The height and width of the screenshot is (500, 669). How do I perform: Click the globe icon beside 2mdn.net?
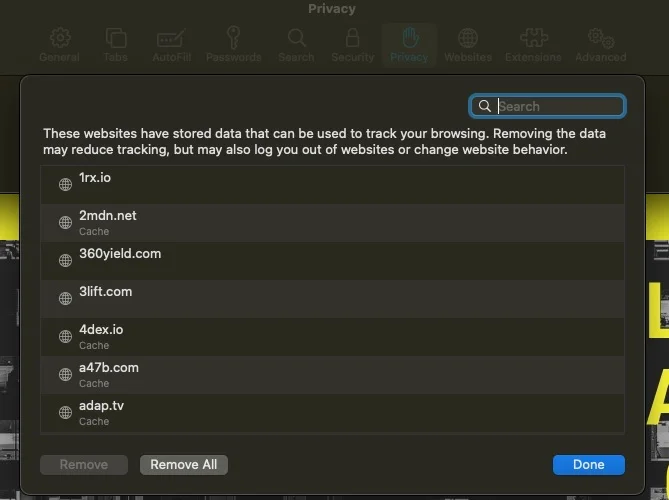65,222
